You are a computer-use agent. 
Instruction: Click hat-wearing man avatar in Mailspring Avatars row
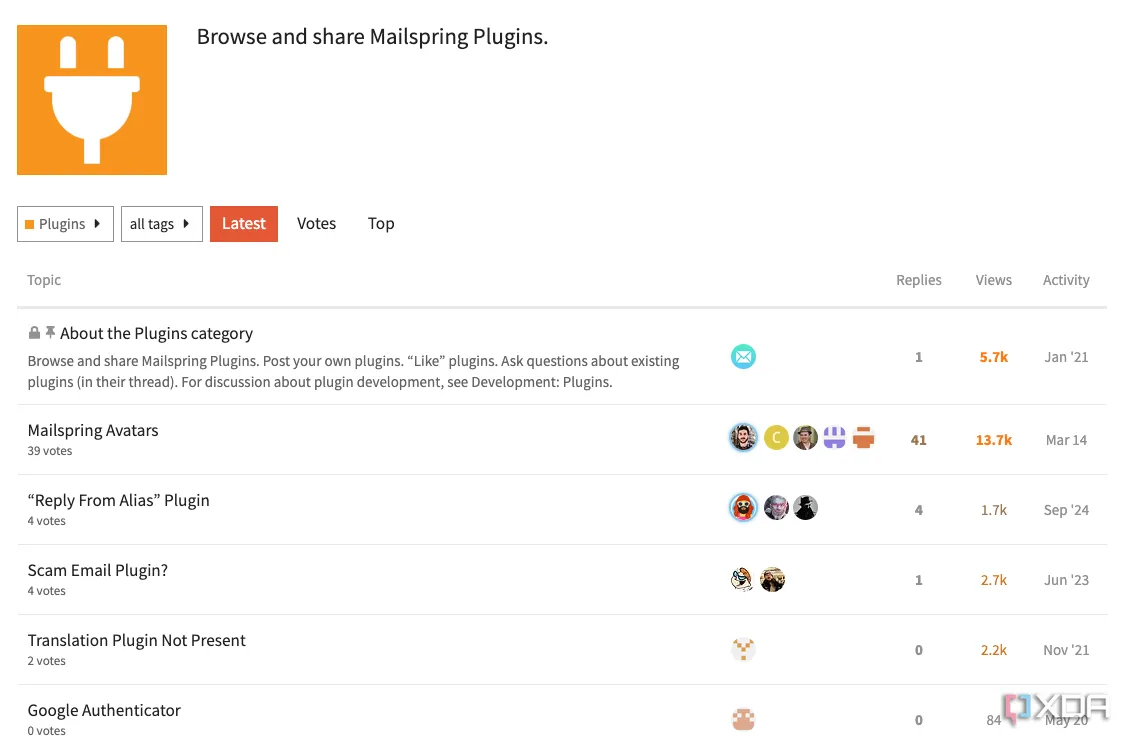pos(805,437)
